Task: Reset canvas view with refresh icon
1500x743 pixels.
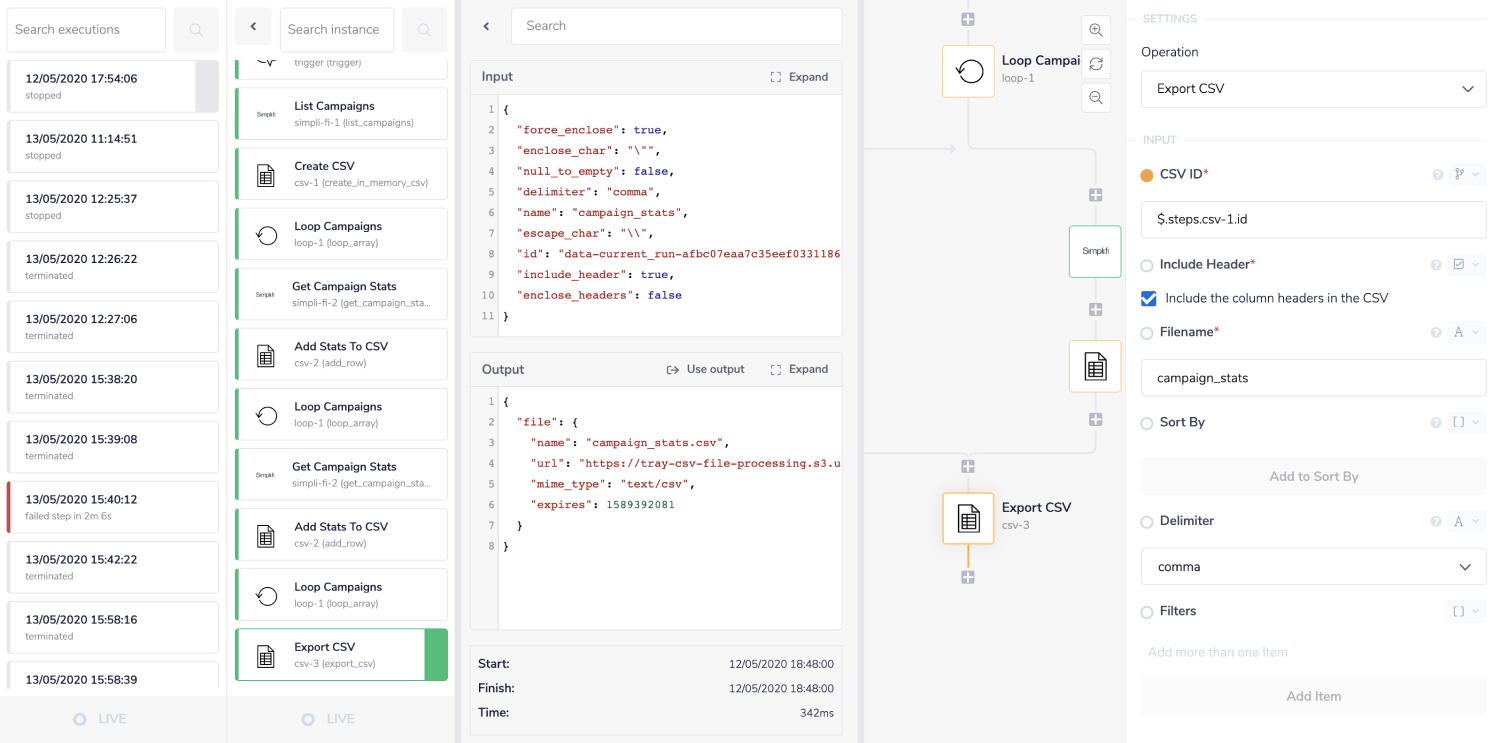Action: pos(1096,64)
